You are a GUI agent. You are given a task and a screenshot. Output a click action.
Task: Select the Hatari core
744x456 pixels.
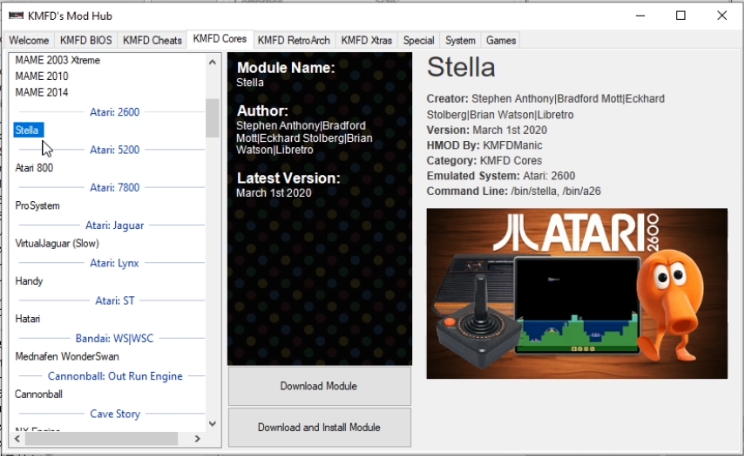[28, 318]
